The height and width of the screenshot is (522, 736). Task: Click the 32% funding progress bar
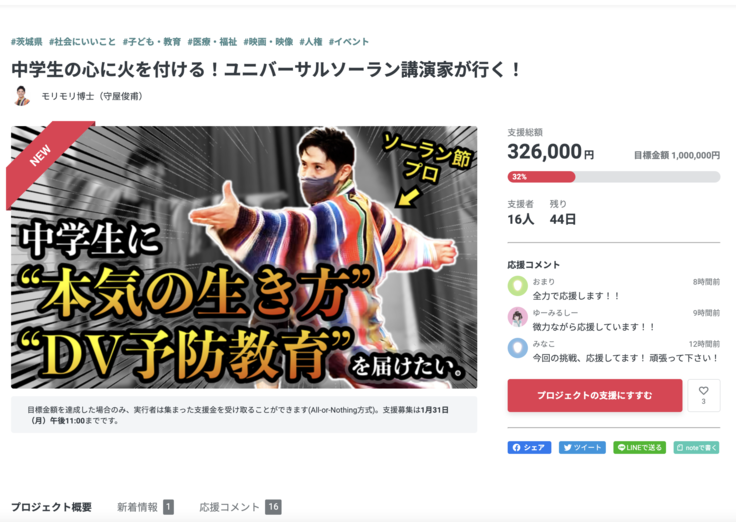[x=613, y=177]
